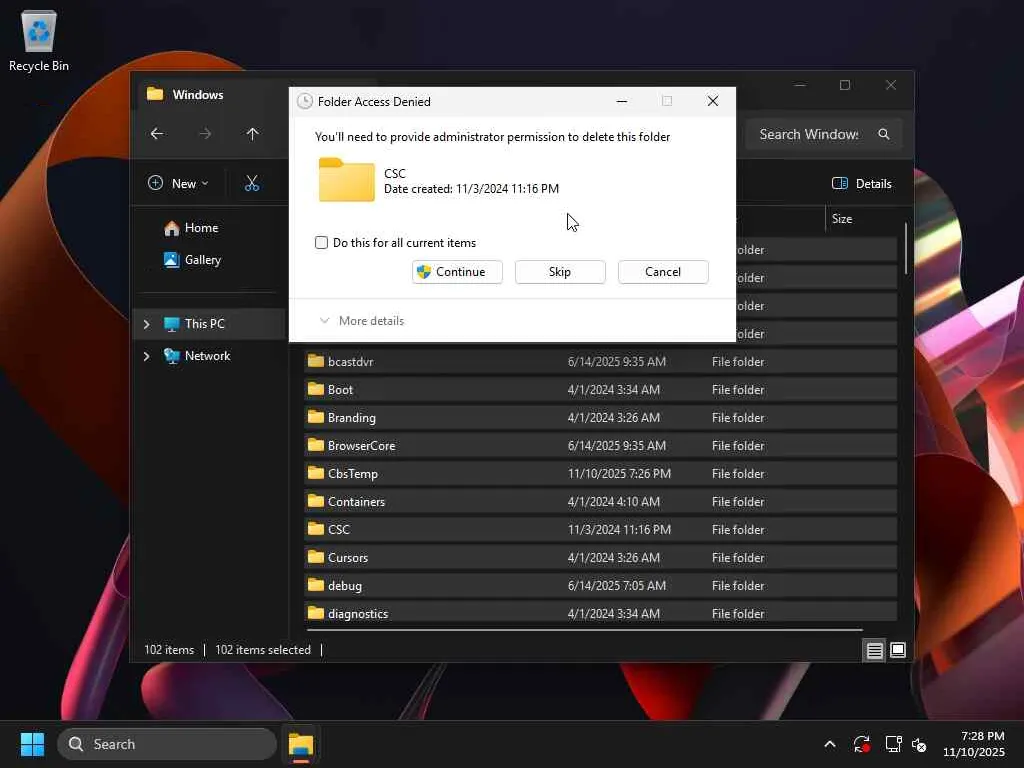Cancel the folder deletion dialog
1024x768 pixels.
(x=663, y=272)
